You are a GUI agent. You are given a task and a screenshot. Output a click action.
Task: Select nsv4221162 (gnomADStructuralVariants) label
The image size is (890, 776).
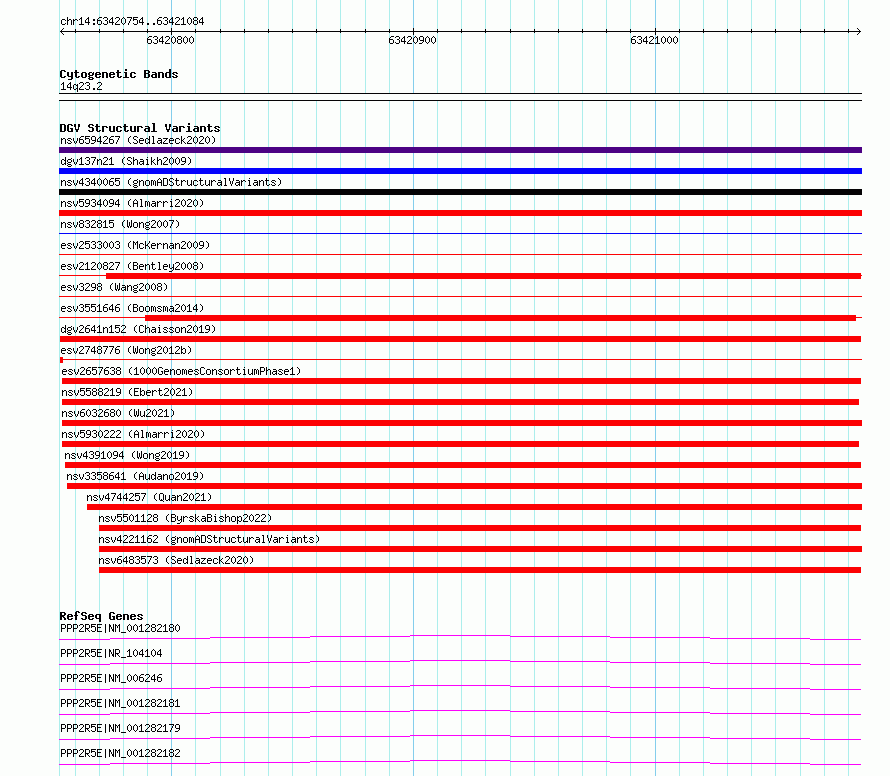(209, 539)
